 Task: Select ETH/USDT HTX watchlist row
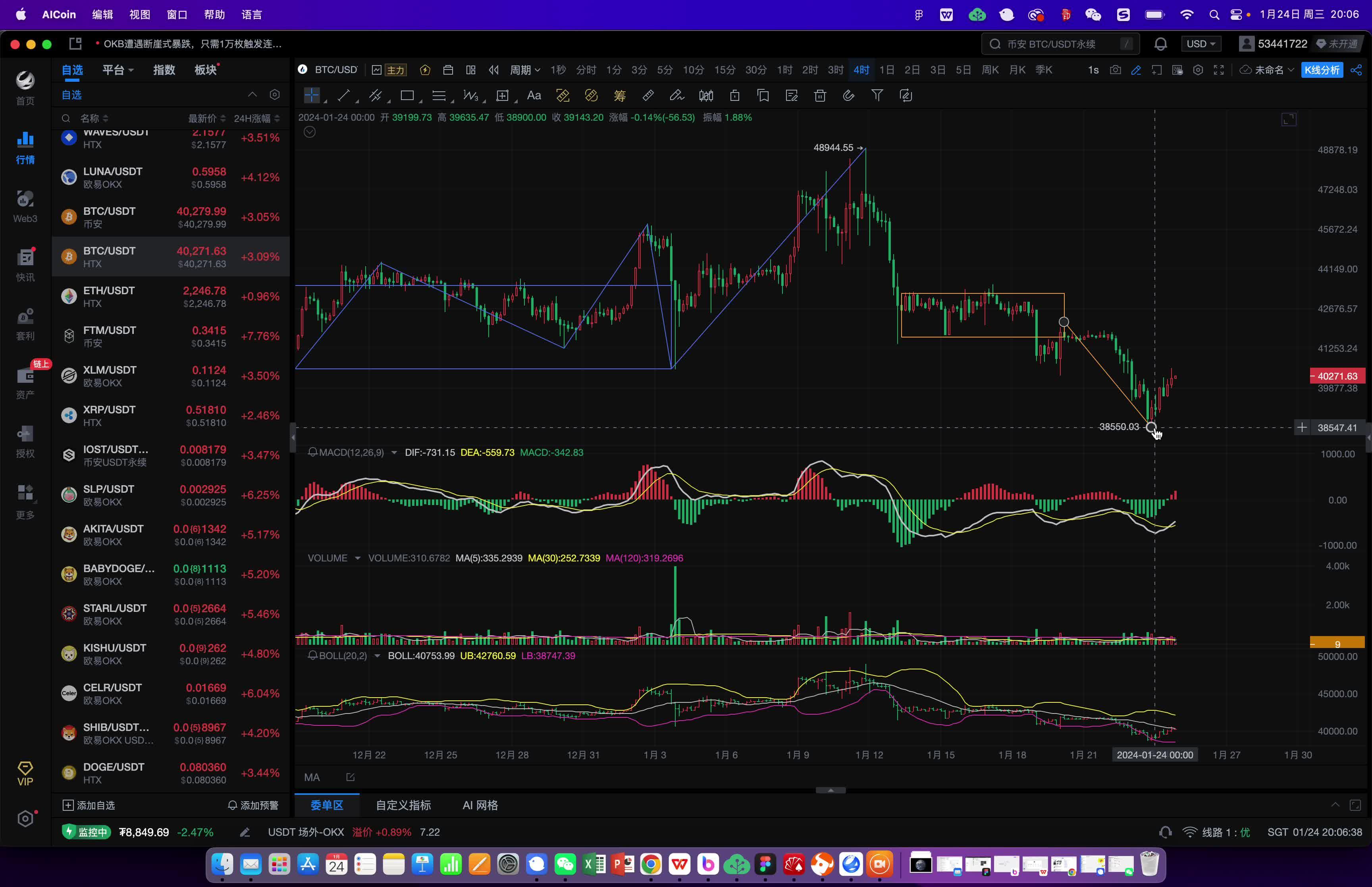pyautogui.click(x=170, y=297)
